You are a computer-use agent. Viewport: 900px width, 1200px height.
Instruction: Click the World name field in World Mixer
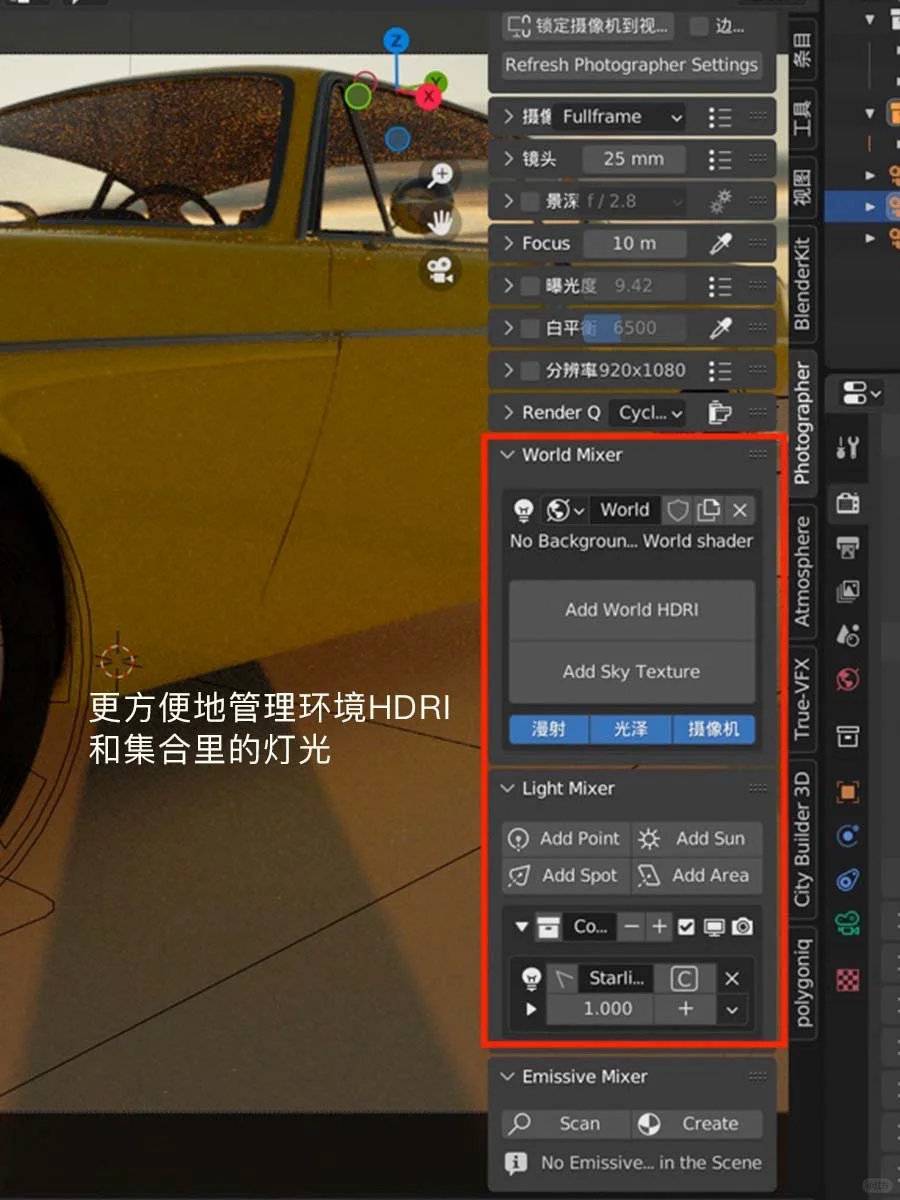point(624,510)
